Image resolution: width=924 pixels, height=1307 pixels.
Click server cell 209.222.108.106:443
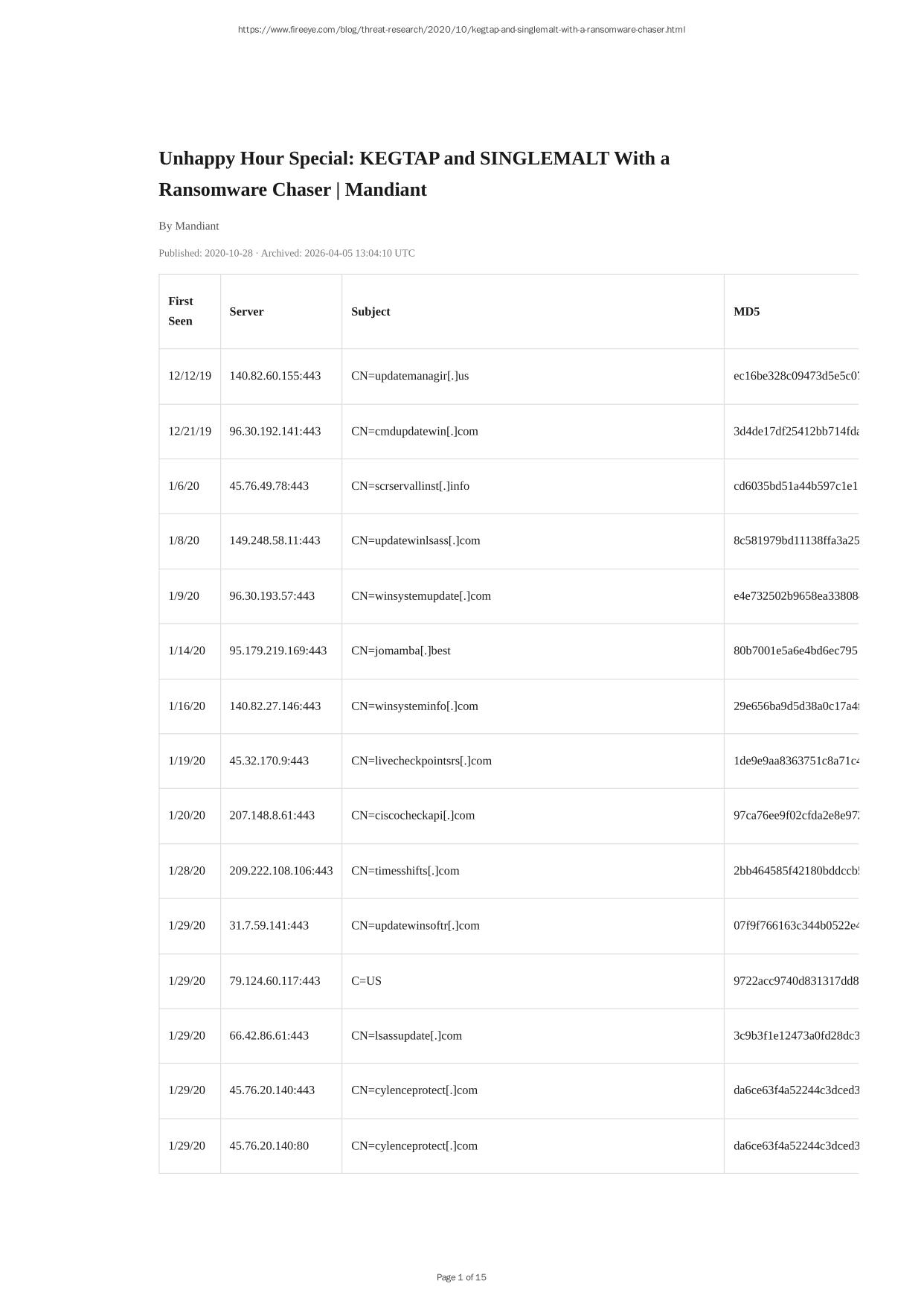(280, 871)
